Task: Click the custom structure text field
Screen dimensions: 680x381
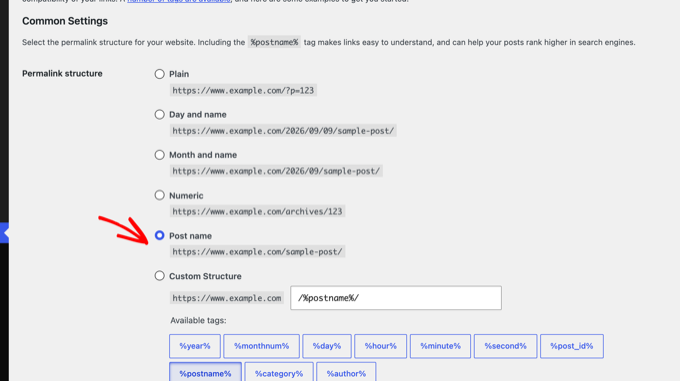Action: 396,298
